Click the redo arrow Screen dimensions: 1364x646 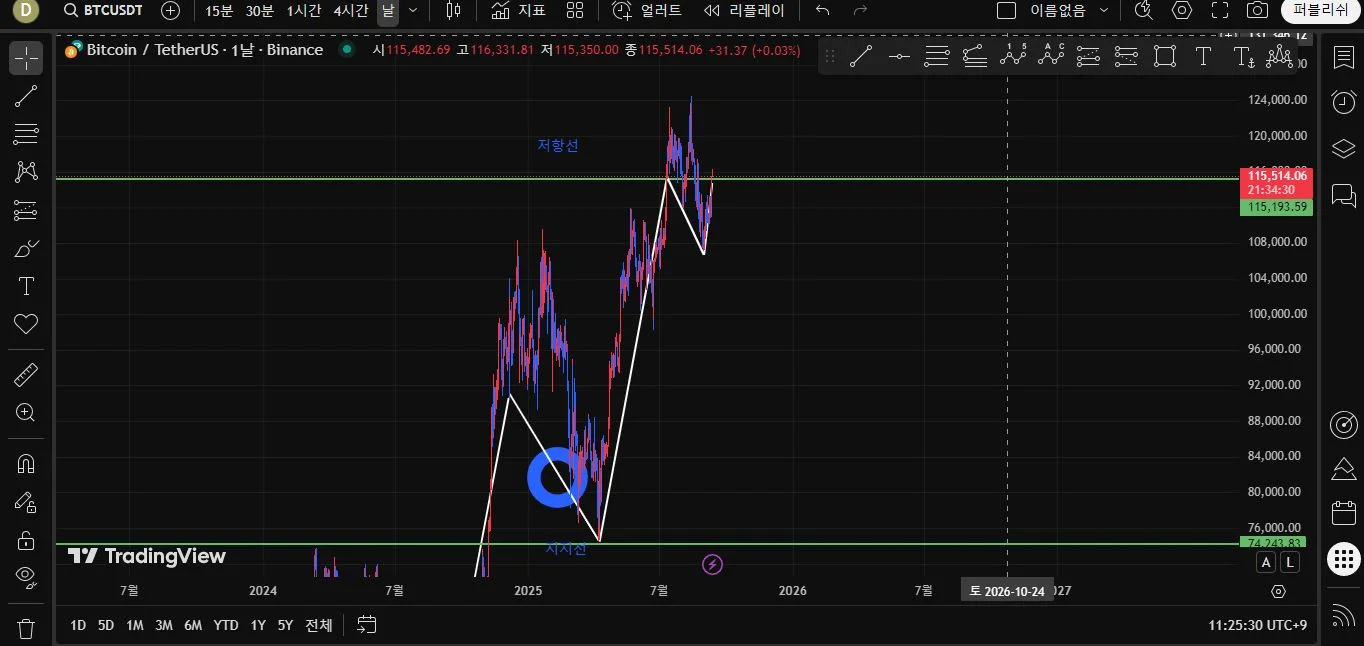click(x=860, y=10)
